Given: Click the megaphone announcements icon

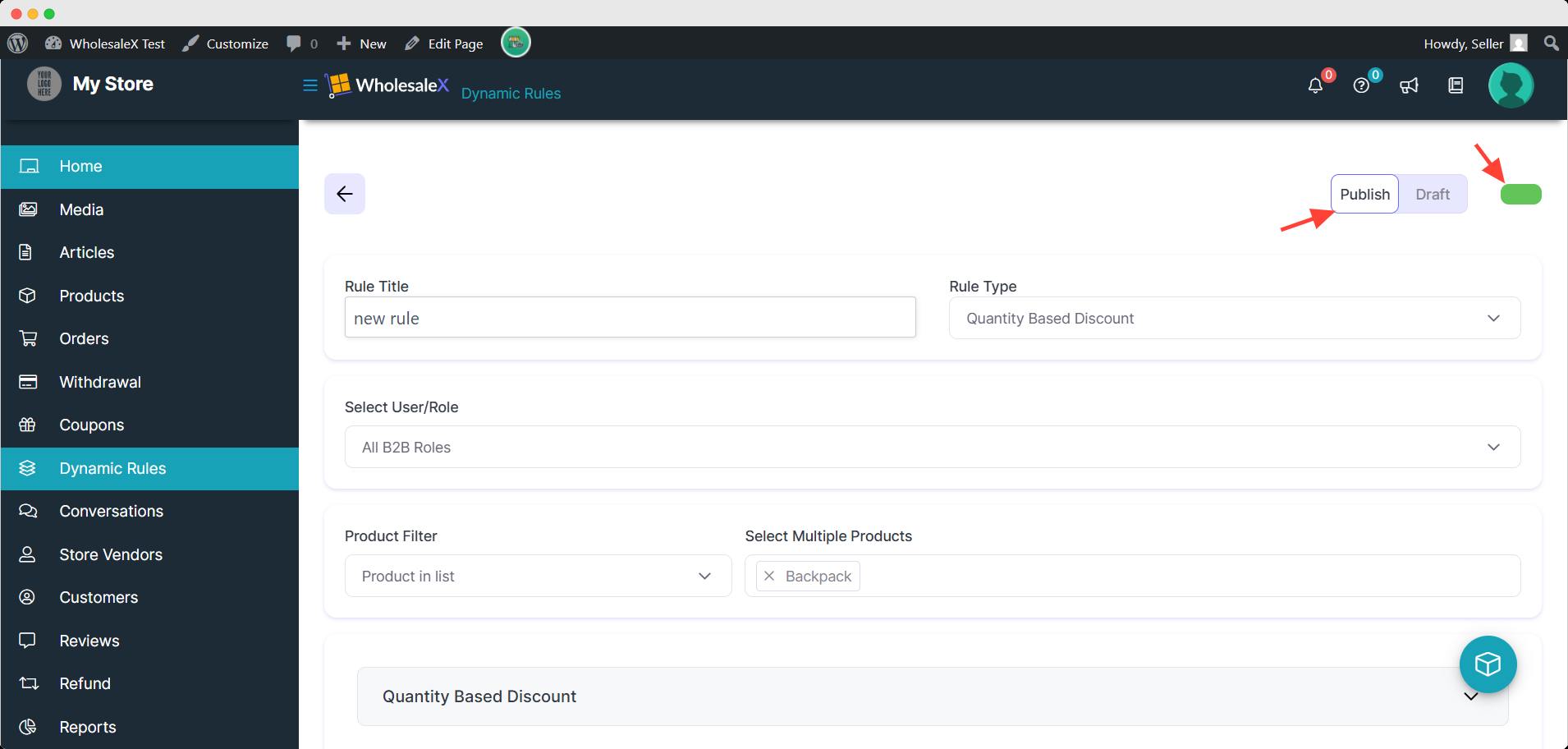Looking at the screenshot, I should [x=1409, y=85].
